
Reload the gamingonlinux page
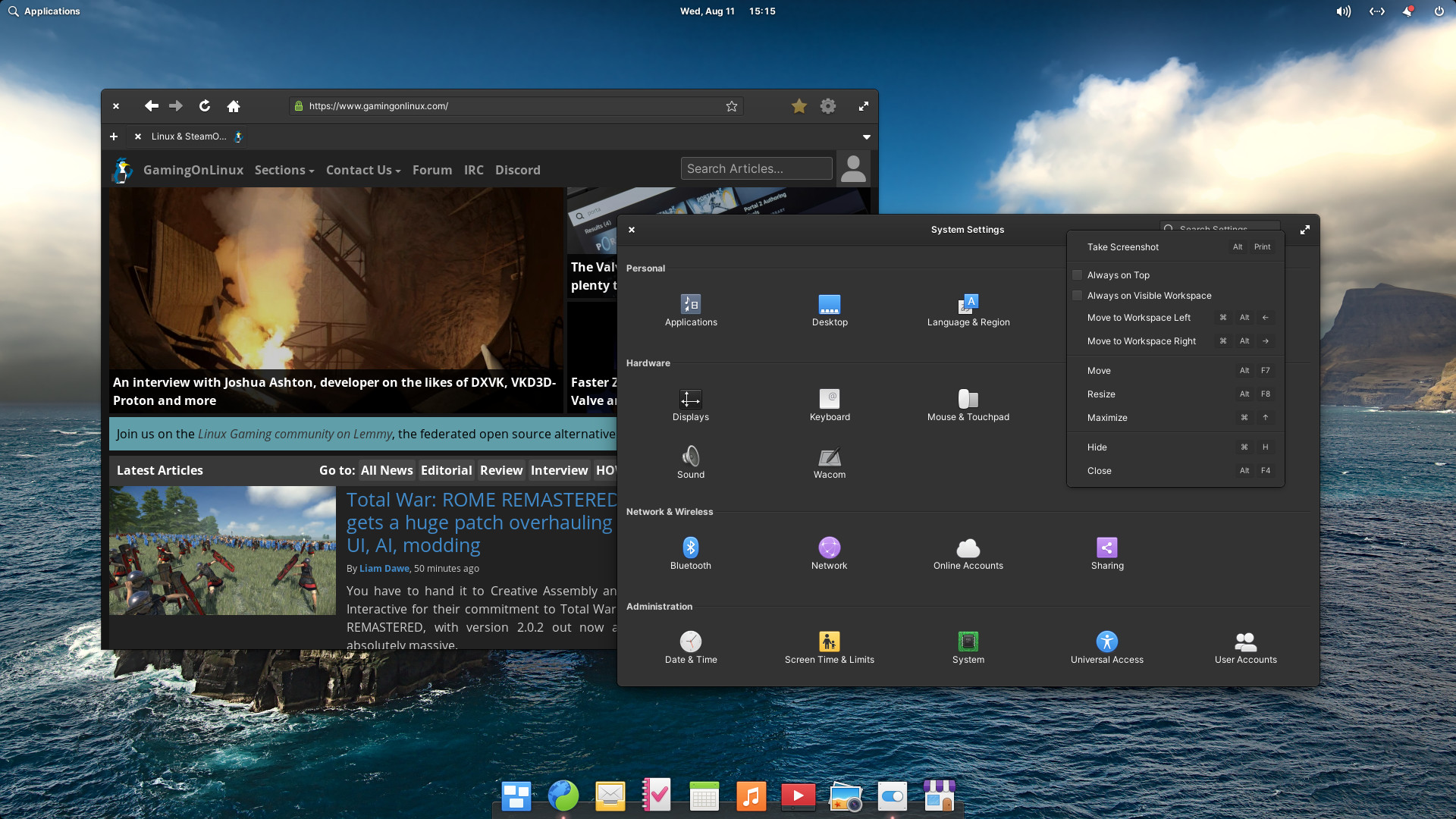click(x=205, y=106)
